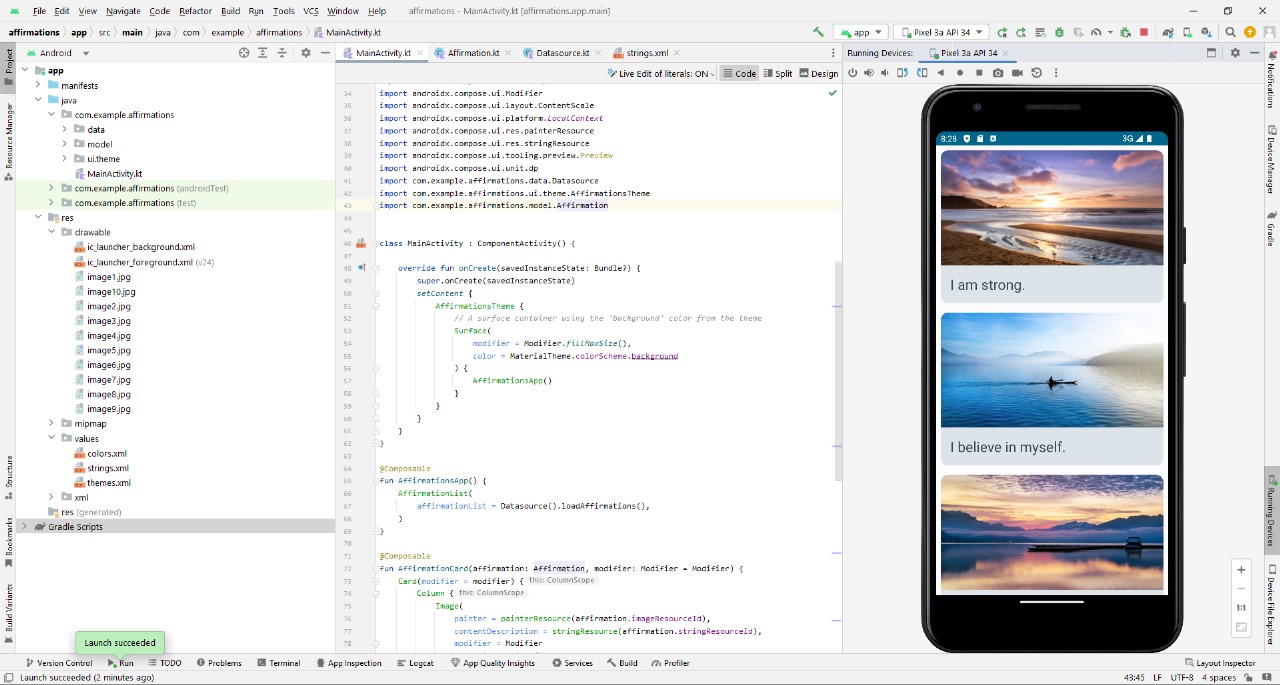Toggle Resource Manager side tab

point(8,140)
